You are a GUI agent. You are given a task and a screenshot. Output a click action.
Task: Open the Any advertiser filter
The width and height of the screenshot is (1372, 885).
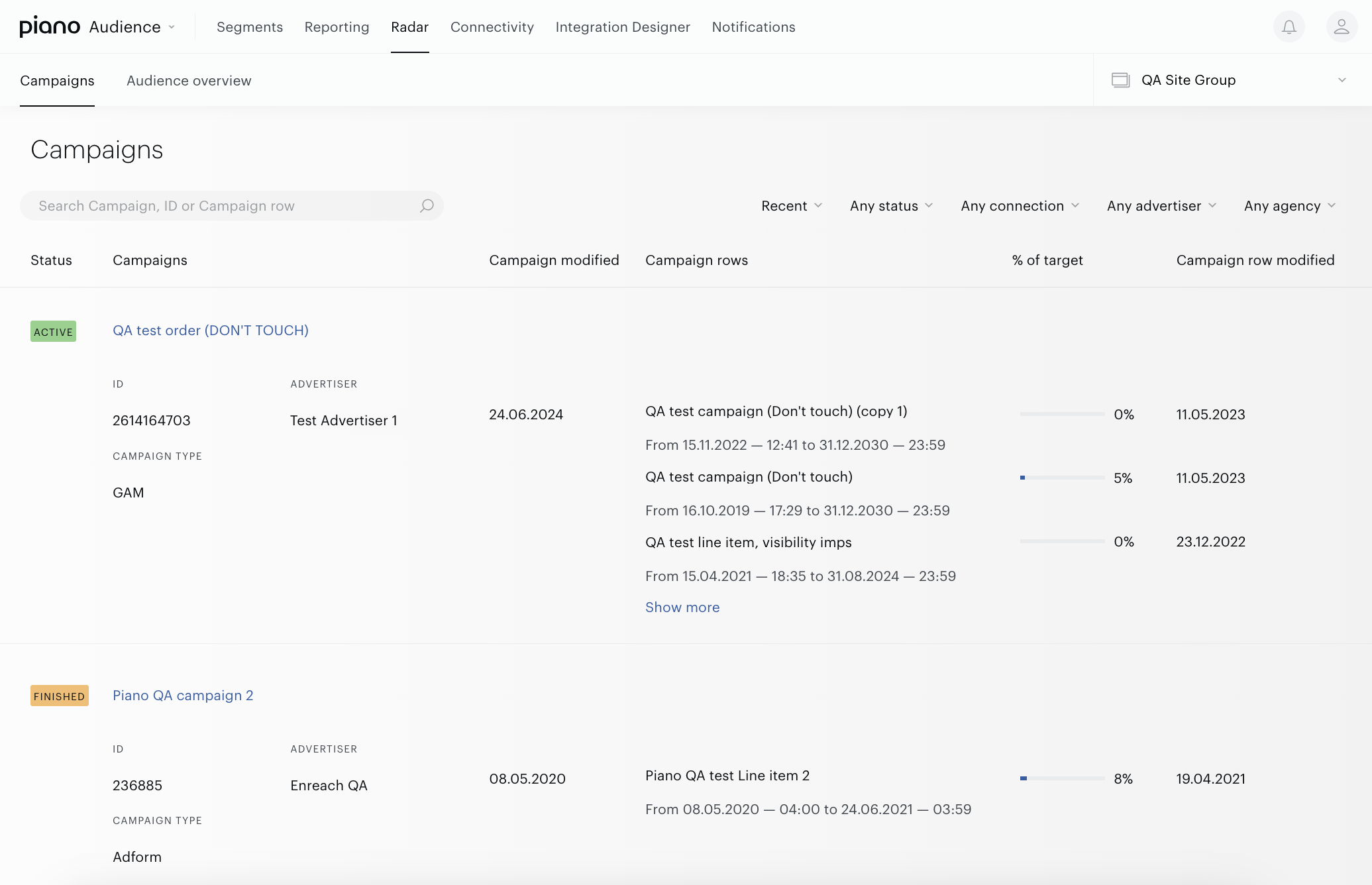point(1162,206)
